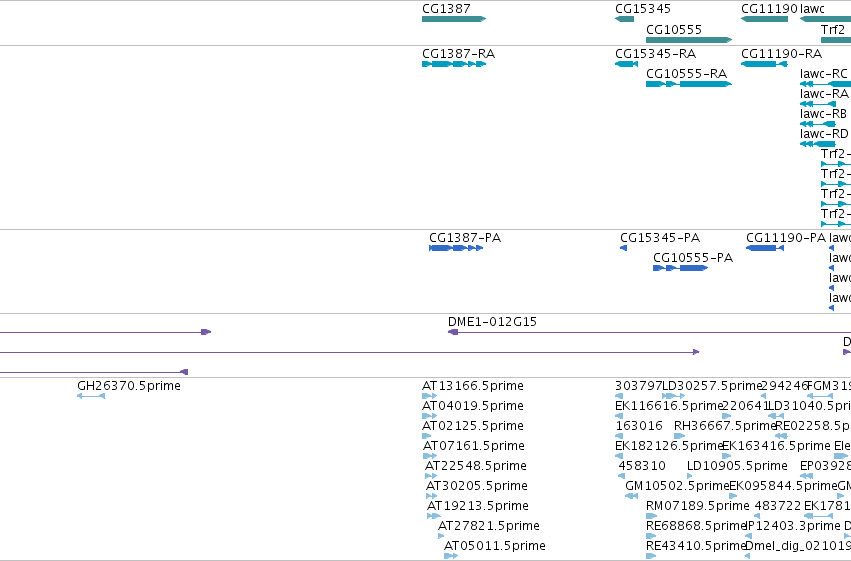
Task: Click the 220641 EST label
Action: [746, 406]
